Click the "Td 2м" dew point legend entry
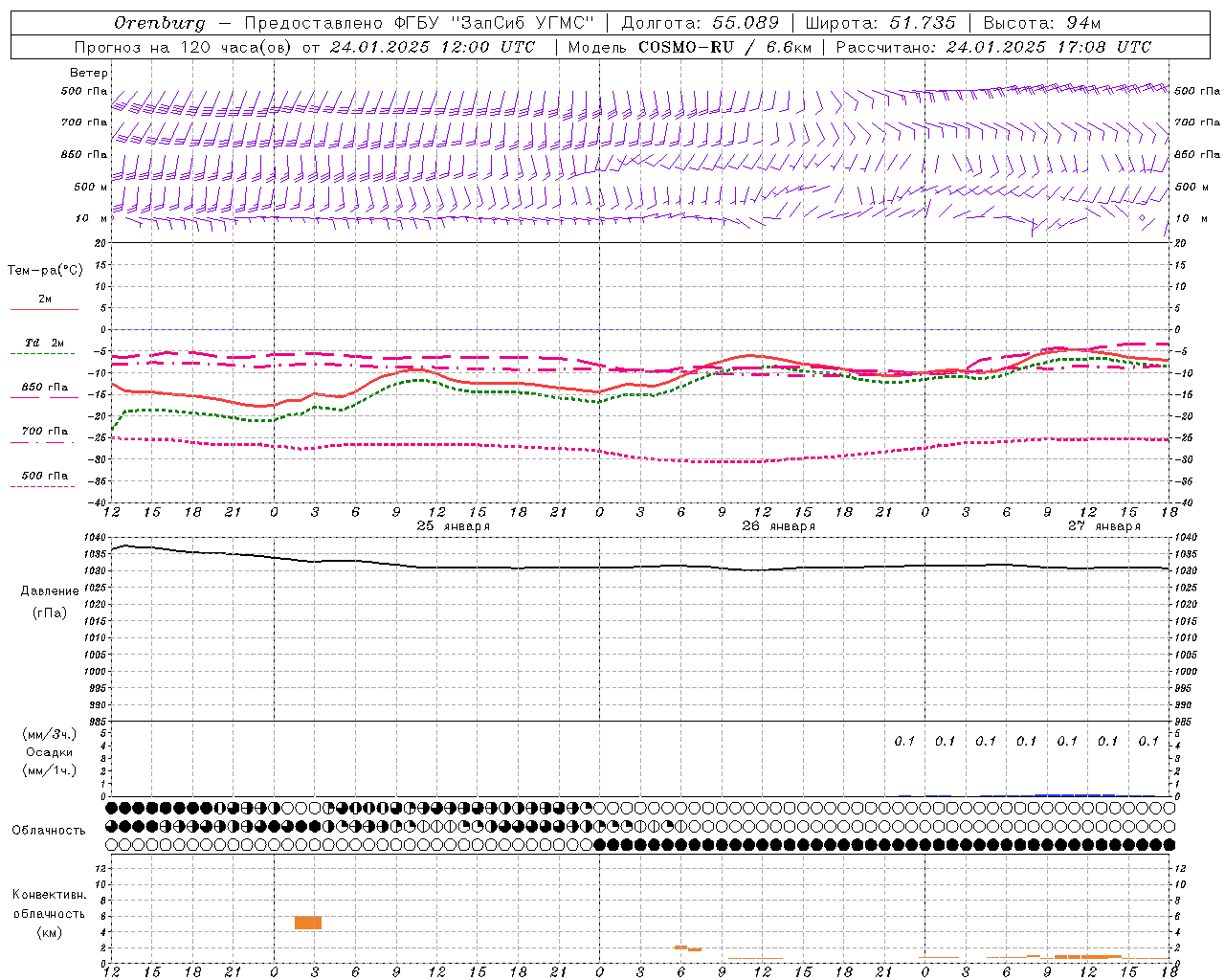 [44, 343]
